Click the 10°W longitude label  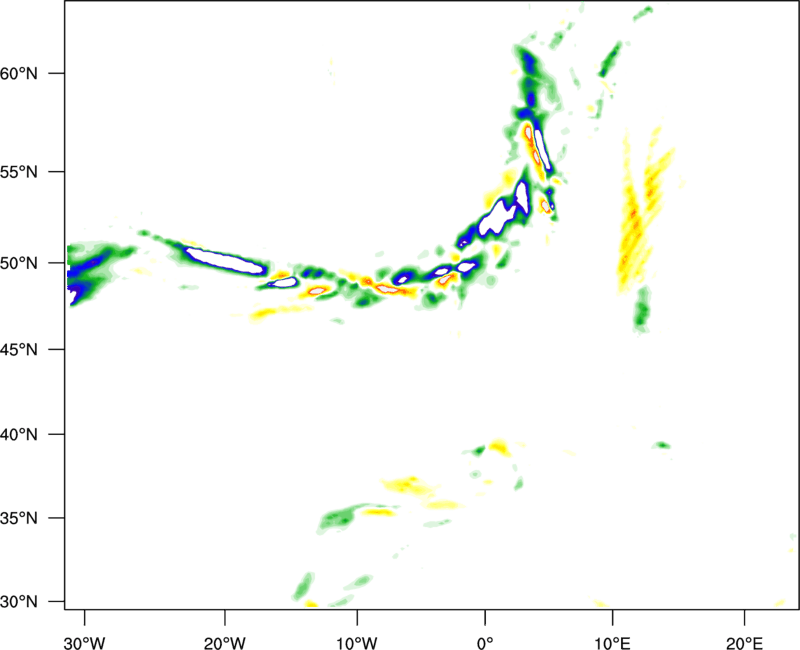[x=357, y=643]
